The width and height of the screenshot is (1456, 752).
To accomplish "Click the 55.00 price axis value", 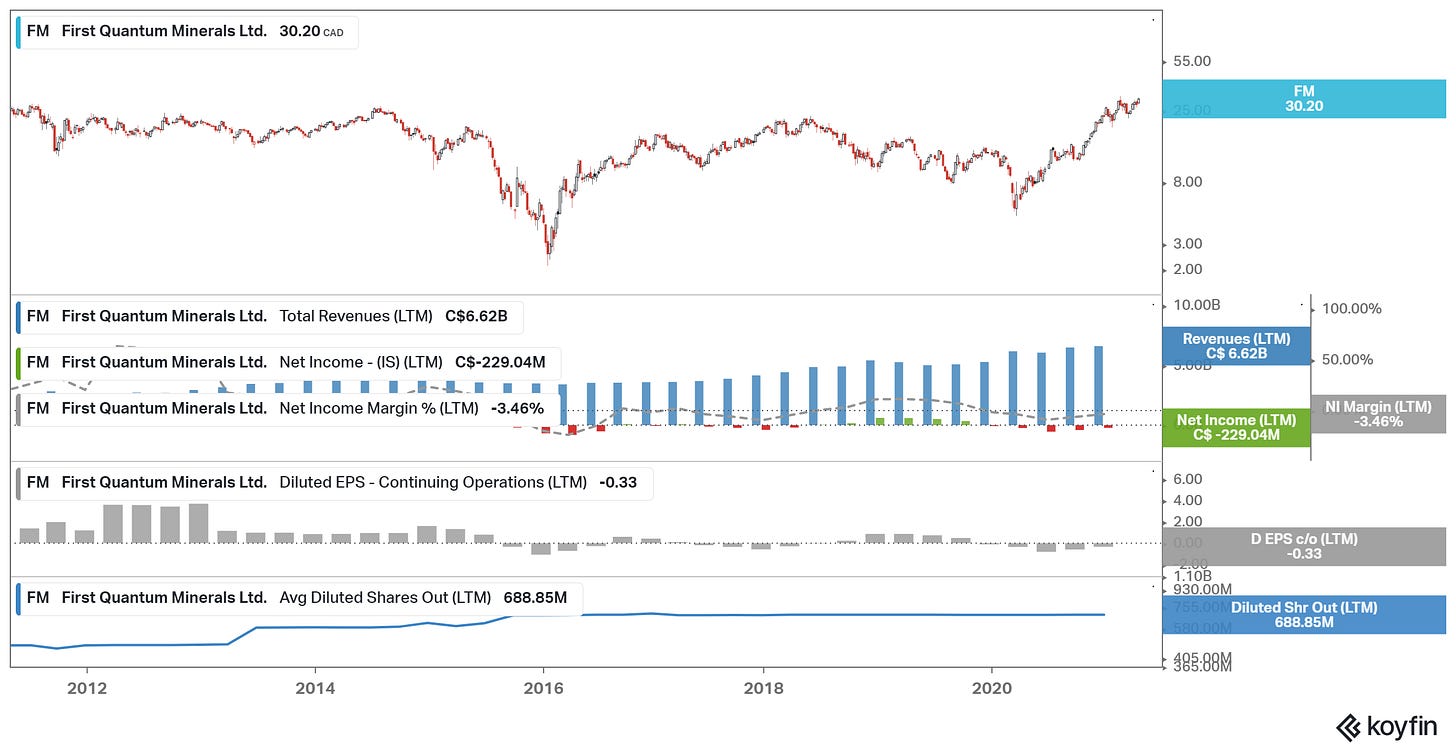I will point(1191,61).
